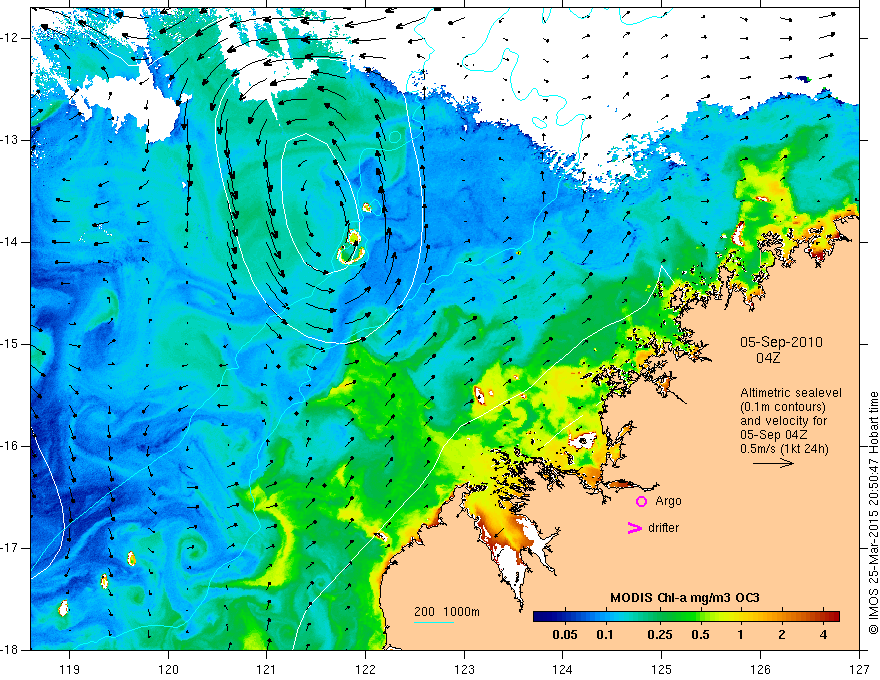The height and width of the screenshot is (680, 880).
Task: Click the '200 1000m' depth contour label
Action: 447,612
